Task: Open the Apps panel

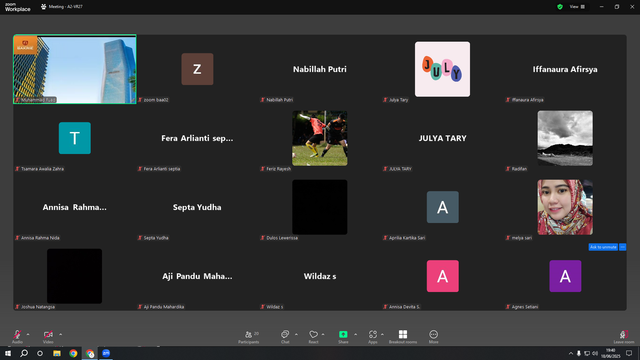Action: tap(373, 336)
